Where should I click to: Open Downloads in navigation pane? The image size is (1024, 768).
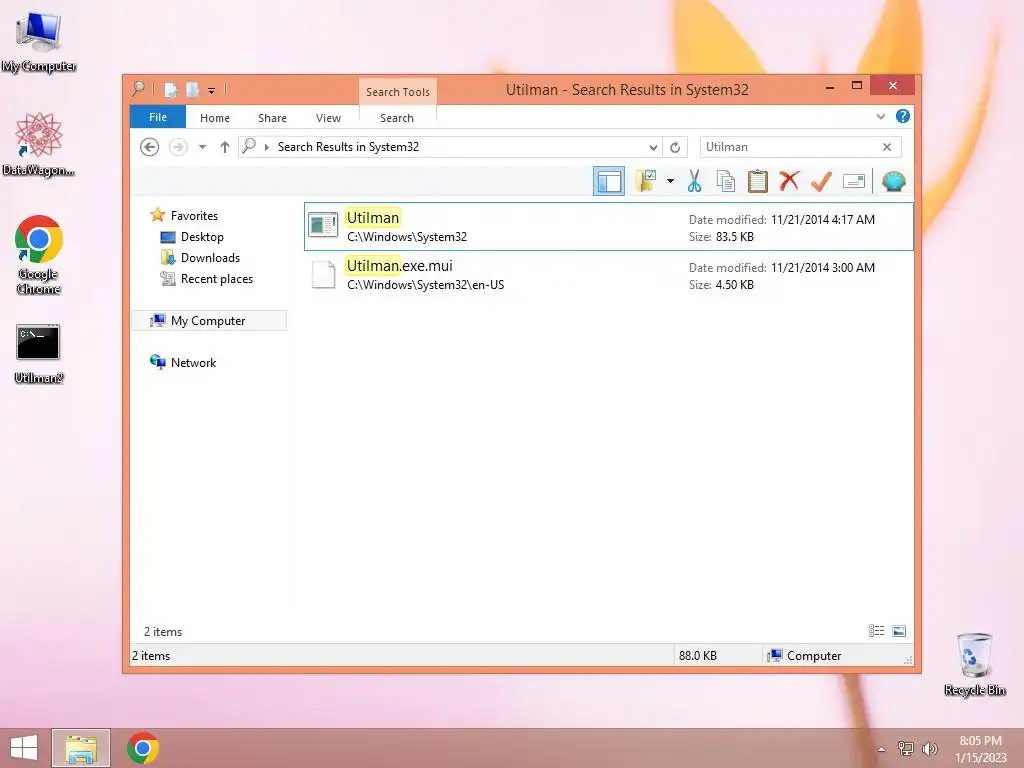pos(210,257)
